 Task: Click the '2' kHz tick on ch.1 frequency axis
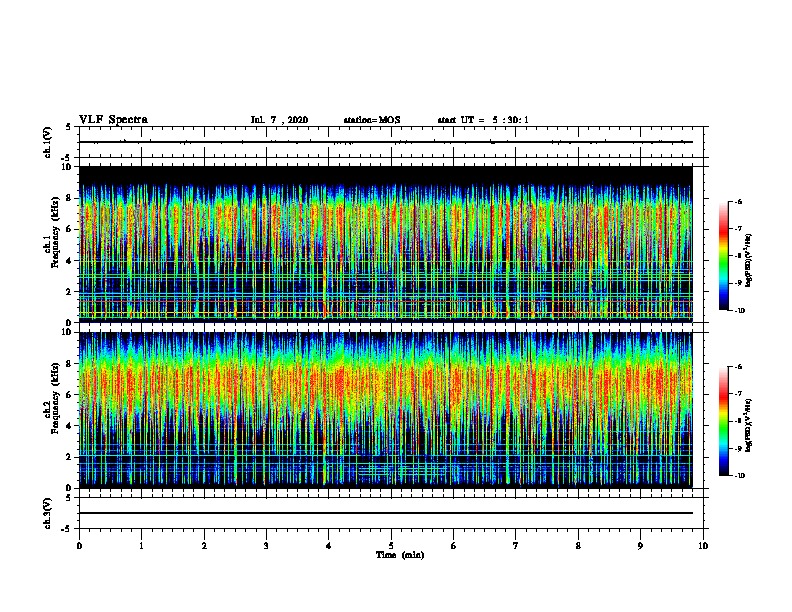69,292
